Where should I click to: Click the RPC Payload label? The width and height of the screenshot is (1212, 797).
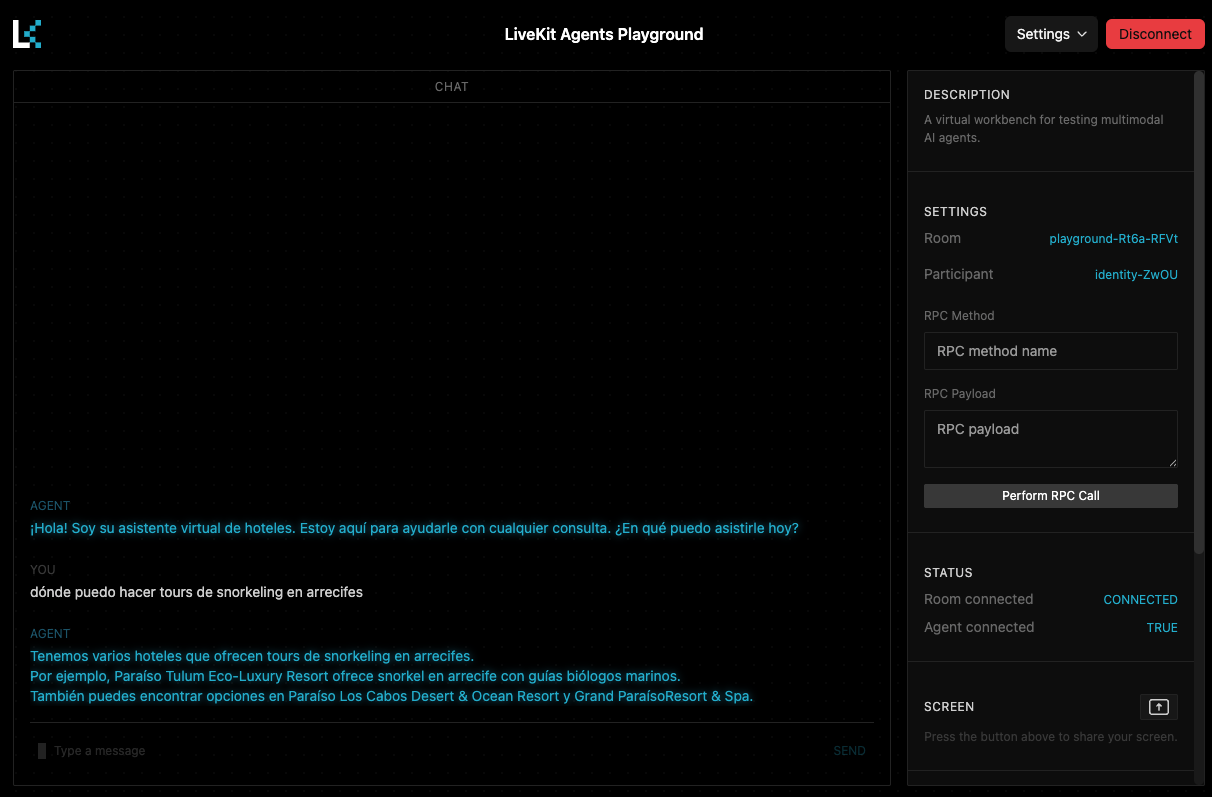(x=960, y=394)
